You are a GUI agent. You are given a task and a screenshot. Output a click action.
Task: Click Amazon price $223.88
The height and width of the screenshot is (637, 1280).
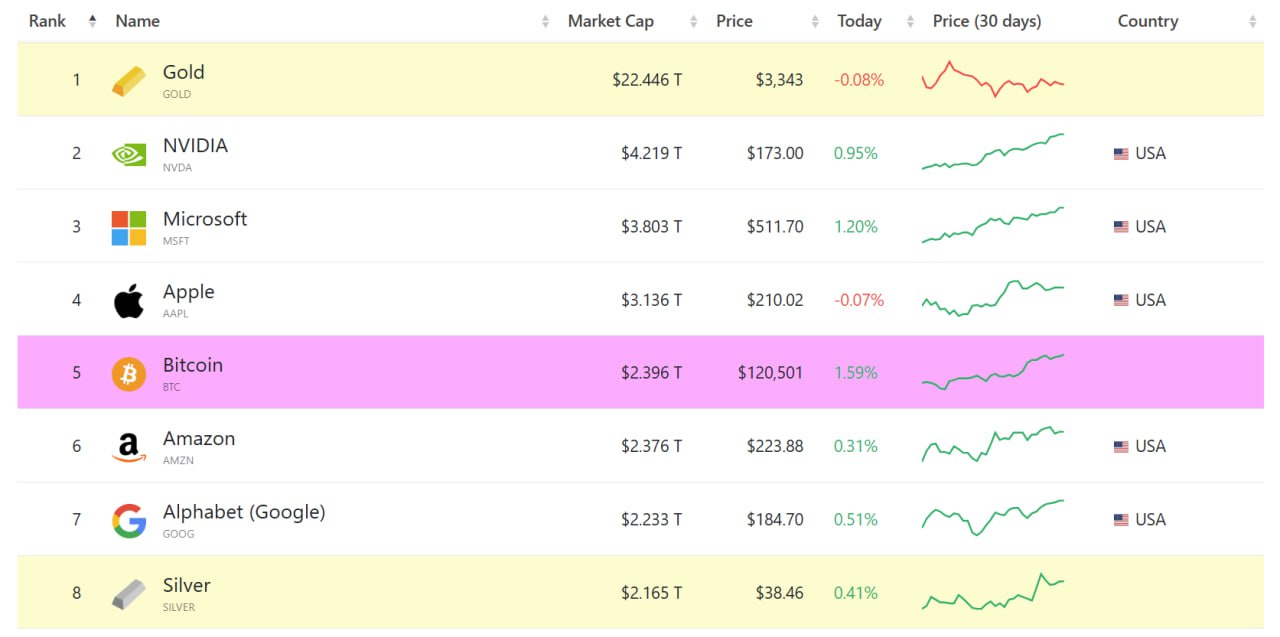click(x=775, y=447)
